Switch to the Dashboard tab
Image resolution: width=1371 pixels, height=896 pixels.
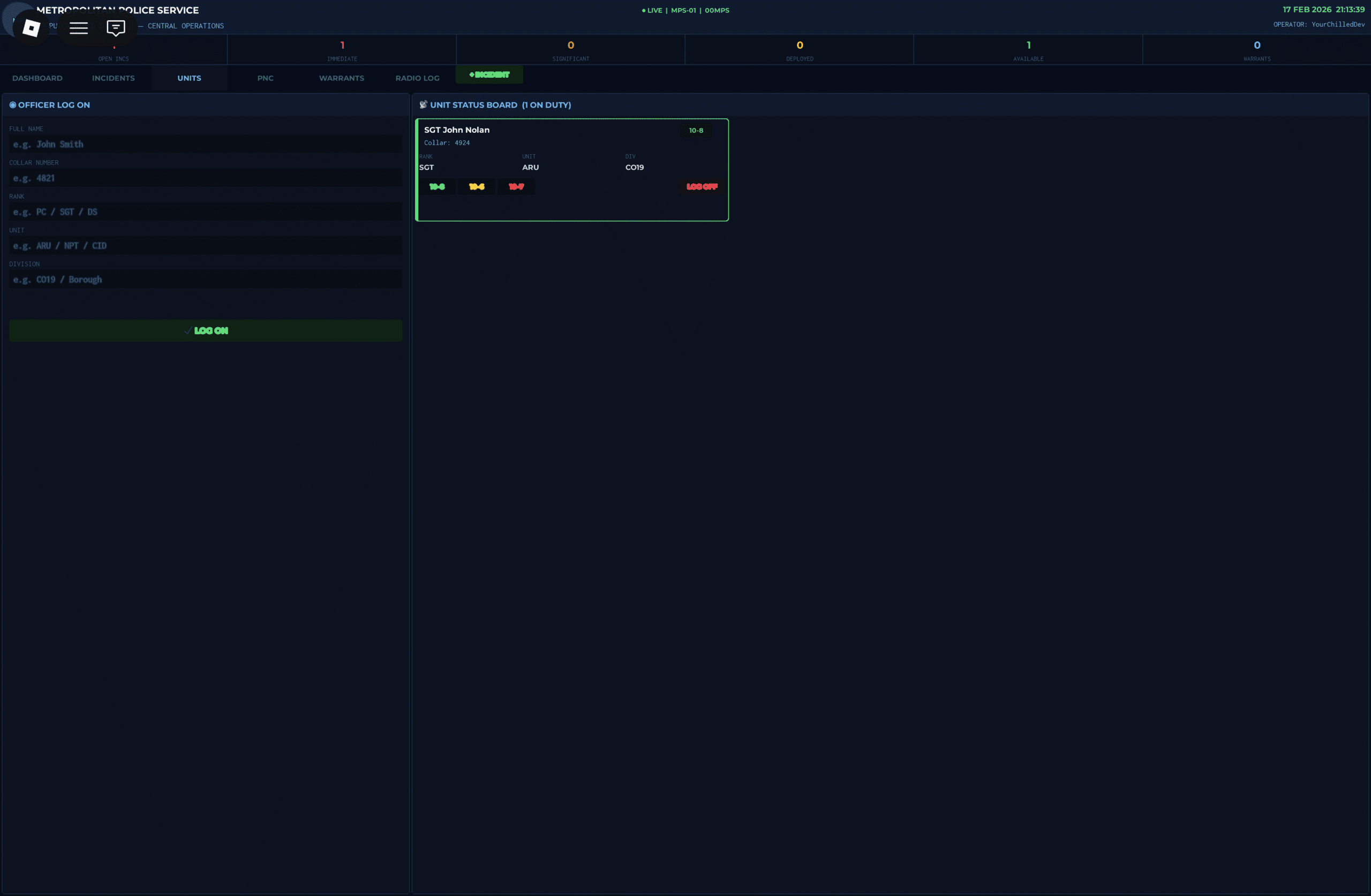[x=37, y=78]
